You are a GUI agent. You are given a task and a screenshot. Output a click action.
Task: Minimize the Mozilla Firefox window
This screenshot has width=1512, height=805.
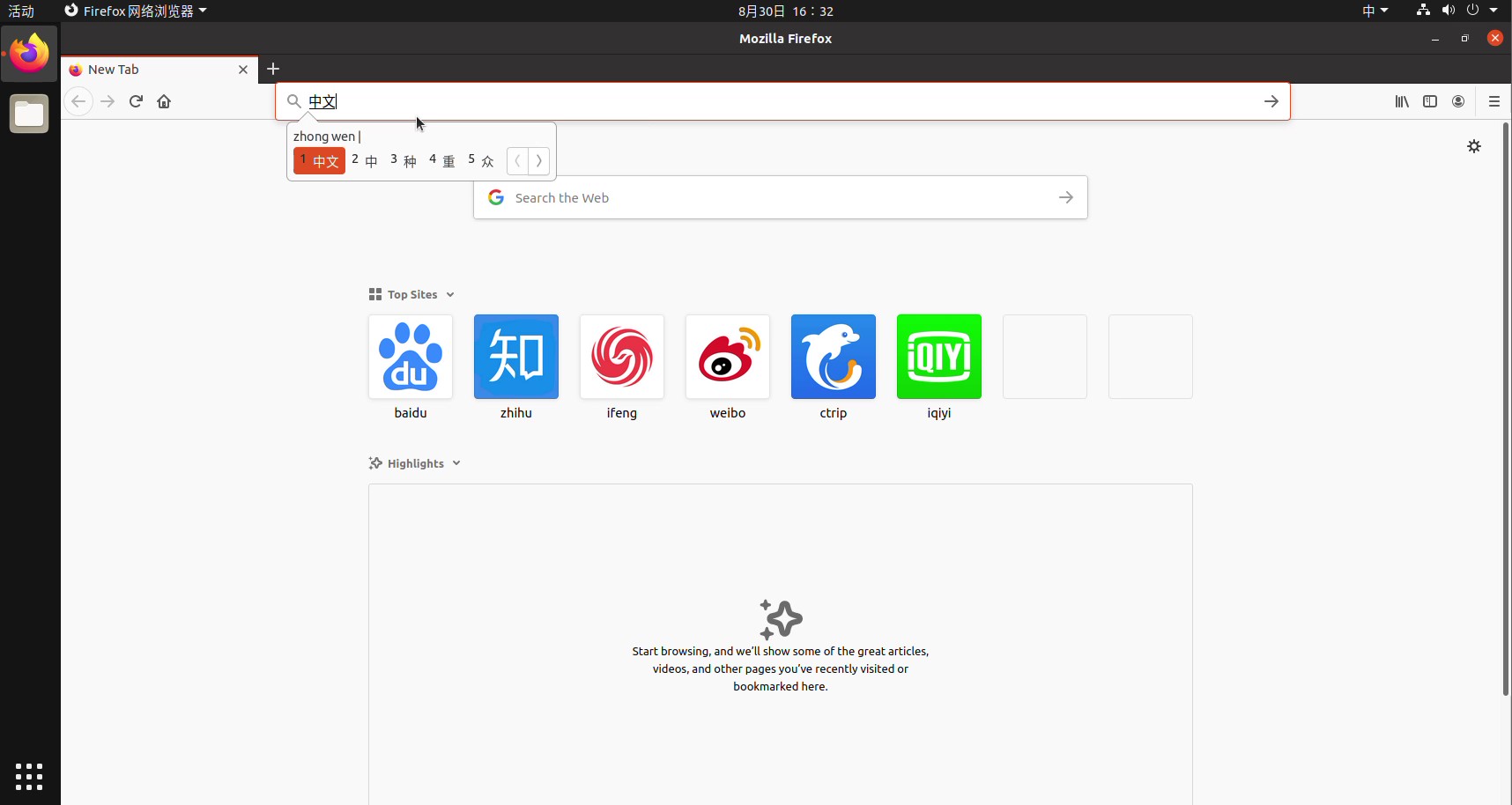[x=1435, y=39]
